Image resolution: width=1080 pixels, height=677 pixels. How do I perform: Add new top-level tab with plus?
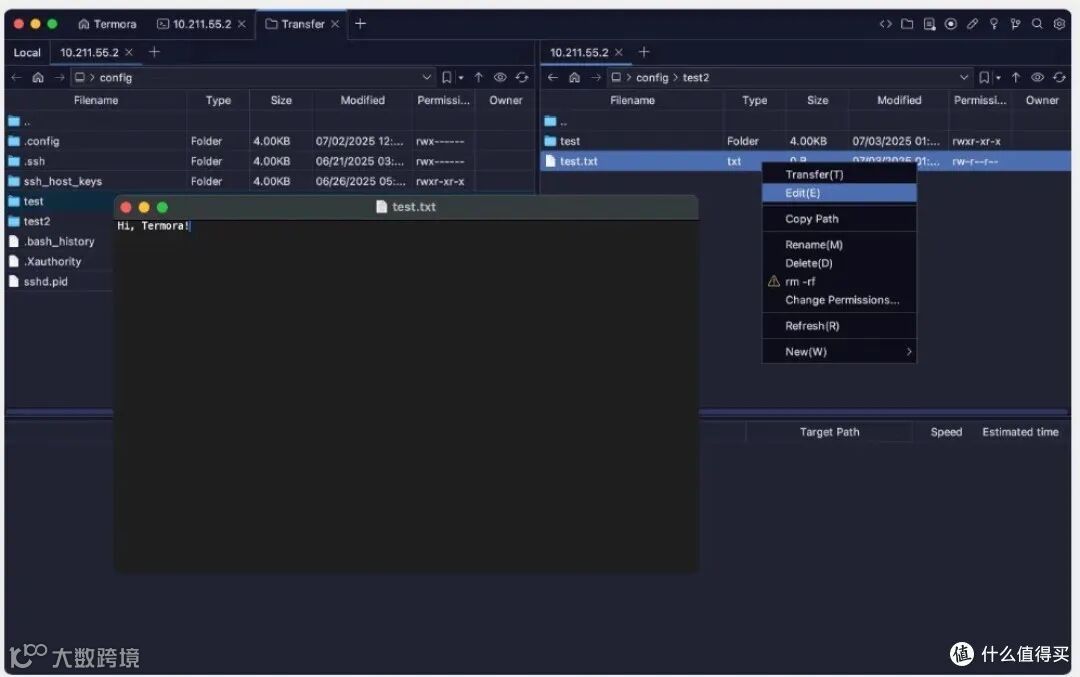(360, 24)
